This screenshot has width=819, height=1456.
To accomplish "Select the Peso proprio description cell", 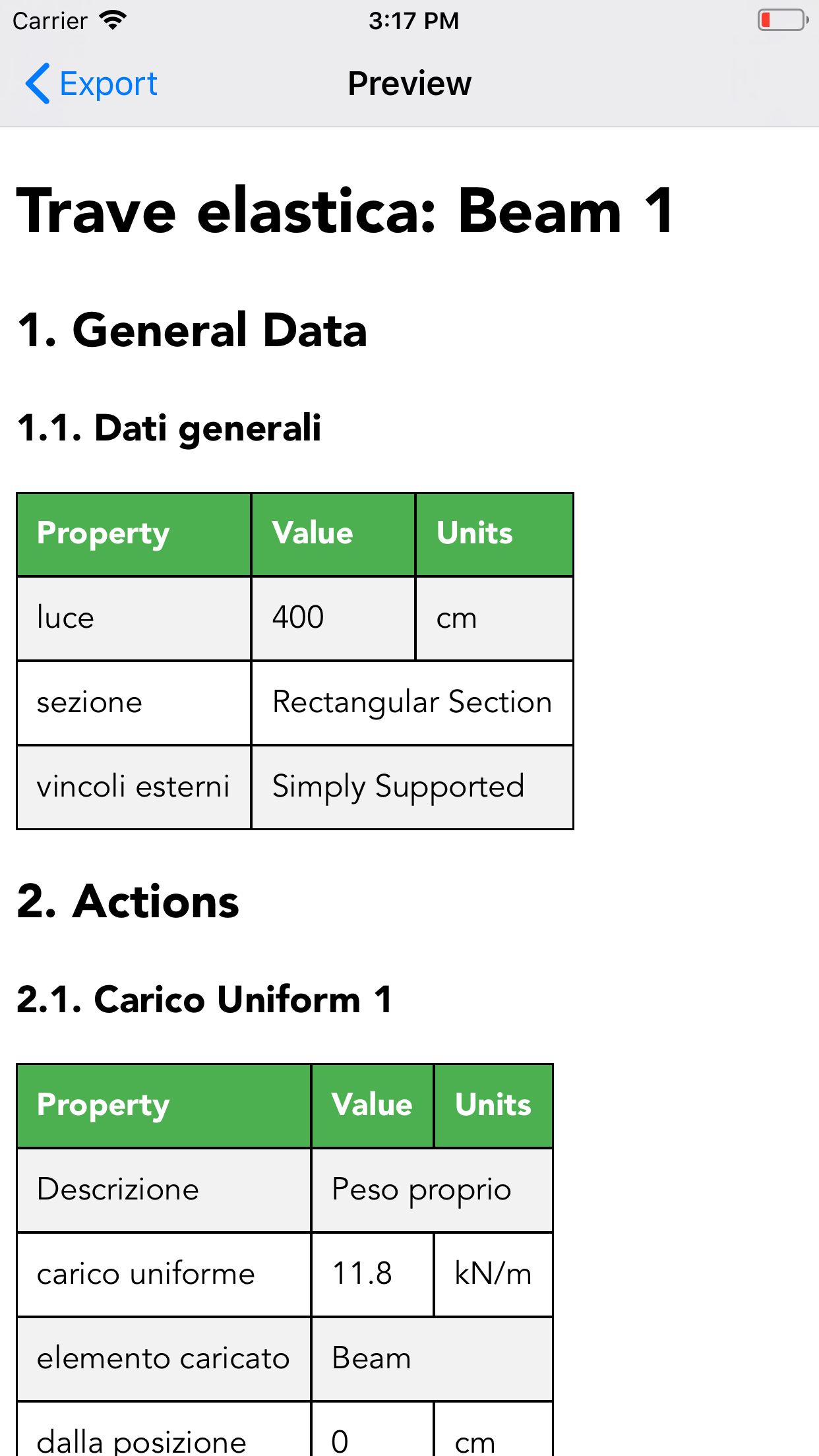I will 431,1190.
